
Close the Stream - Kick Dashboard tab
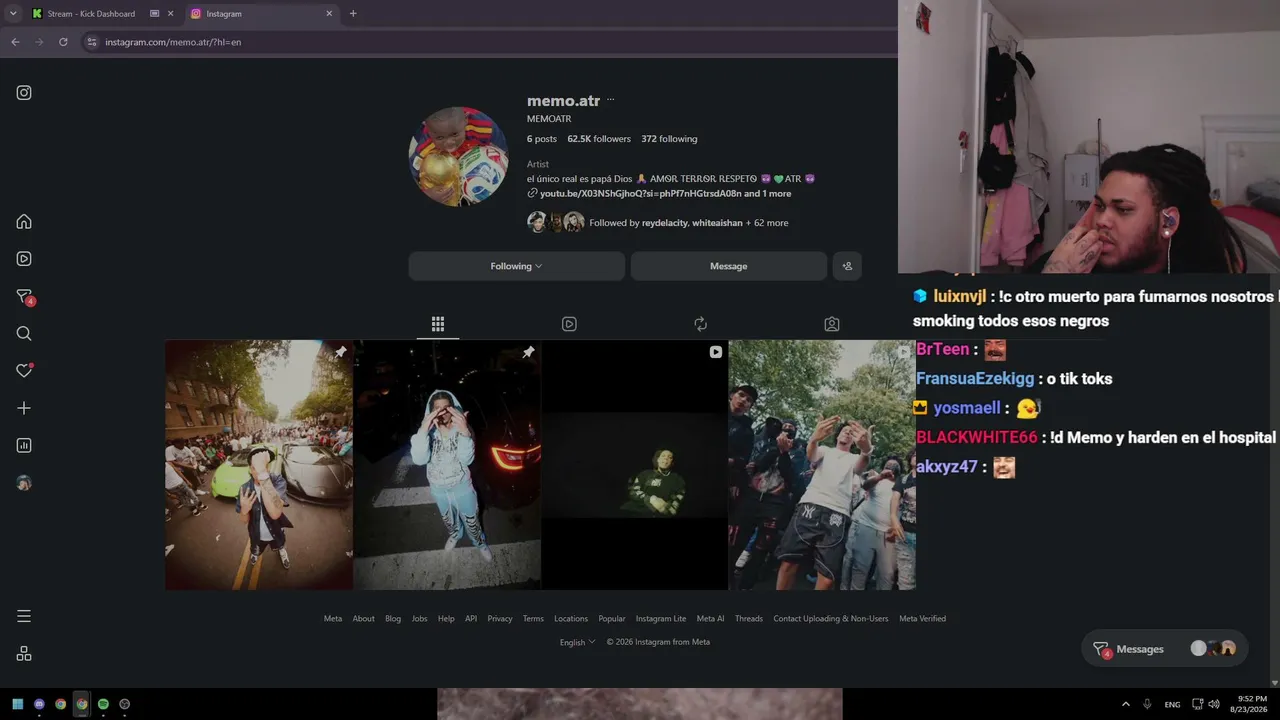(171, 13)
